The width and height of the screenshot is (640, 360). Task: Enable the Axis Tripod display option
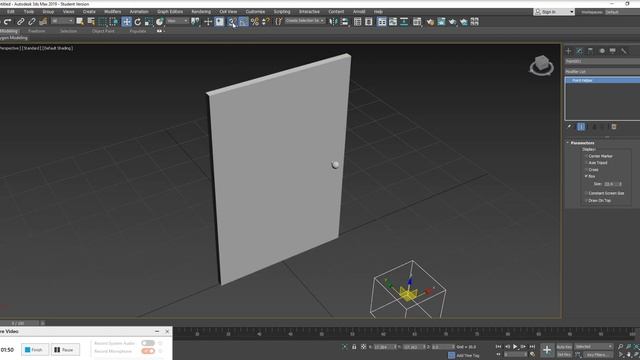596,162
